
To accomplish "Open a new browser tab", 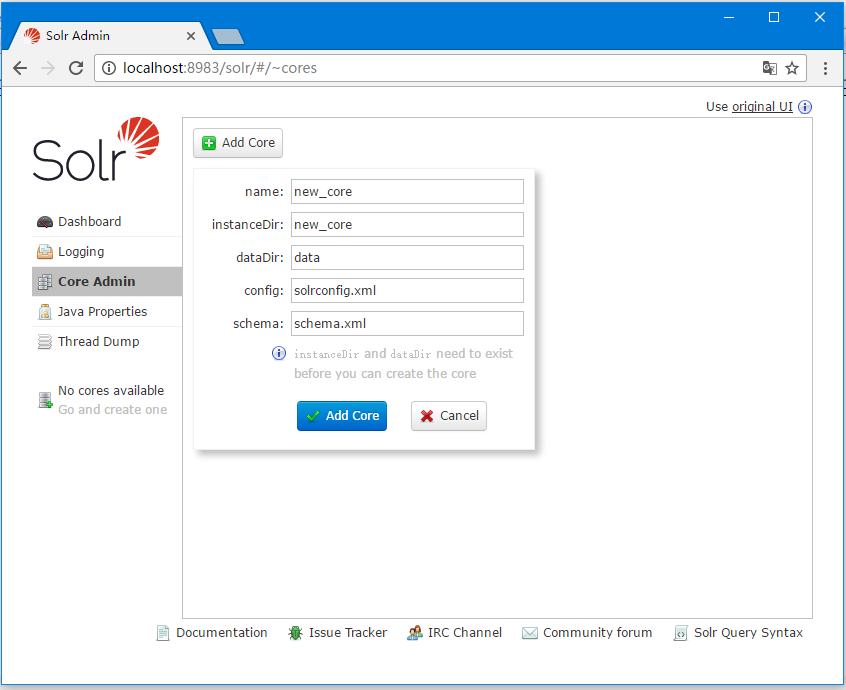I will tap(228, 36).
